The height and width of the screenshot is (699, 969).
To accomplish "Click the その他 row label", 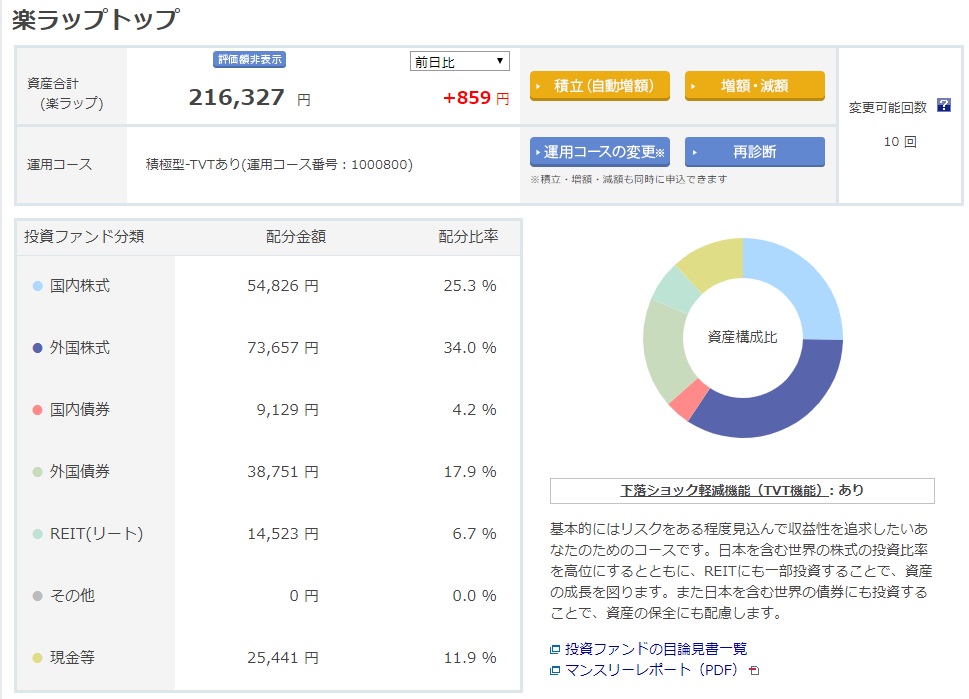I will click(x=72, y=595).
